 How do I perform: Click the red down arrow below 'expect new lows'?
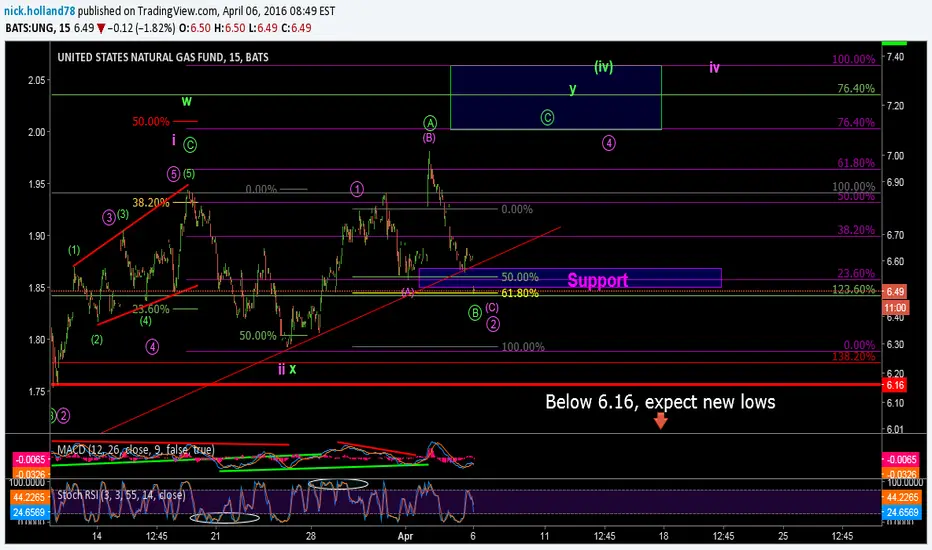tap(660, 422)
